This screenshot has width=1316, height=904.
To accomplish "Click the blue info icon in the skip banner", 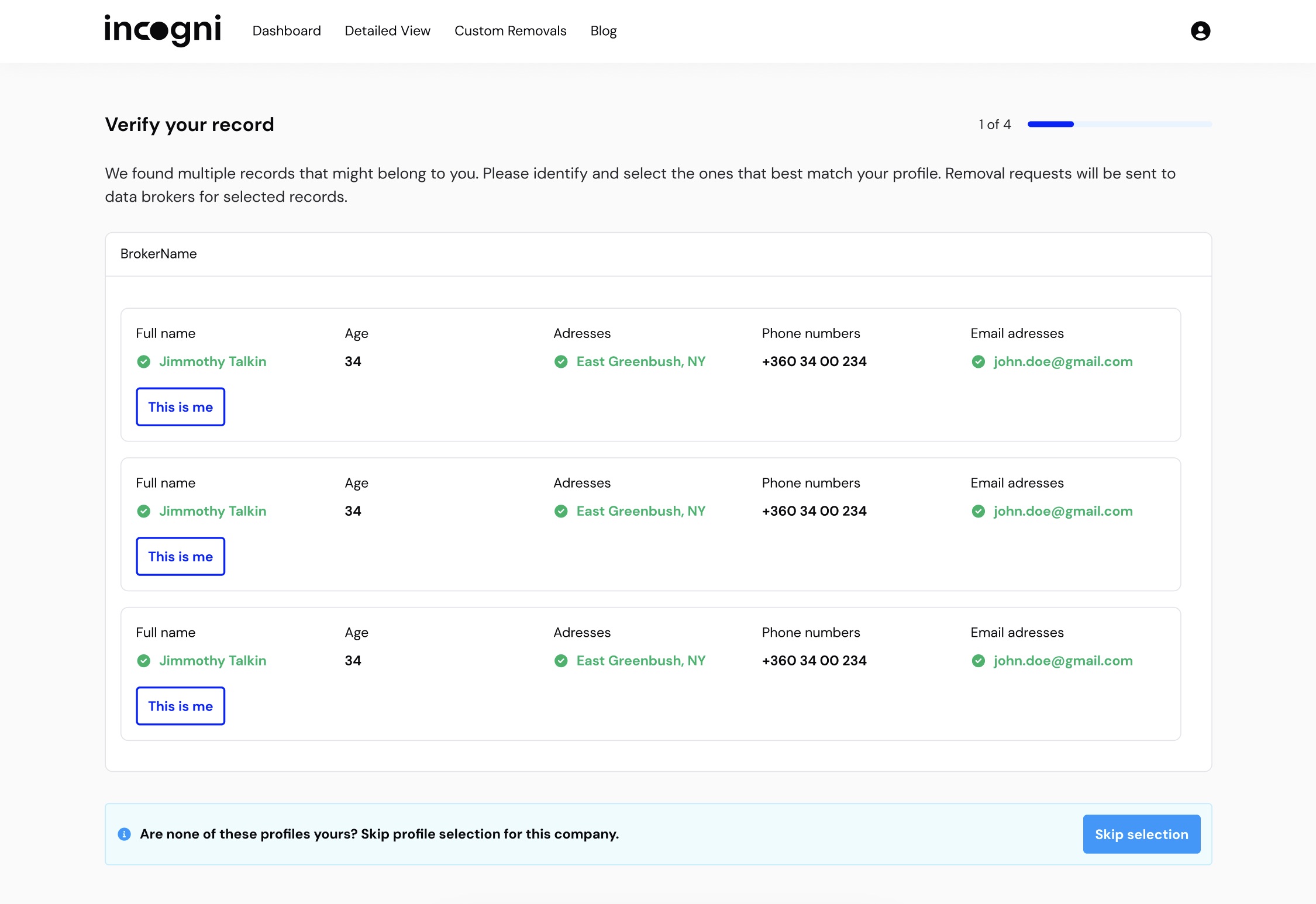I will pyautogui.click(x=124, y=834).
